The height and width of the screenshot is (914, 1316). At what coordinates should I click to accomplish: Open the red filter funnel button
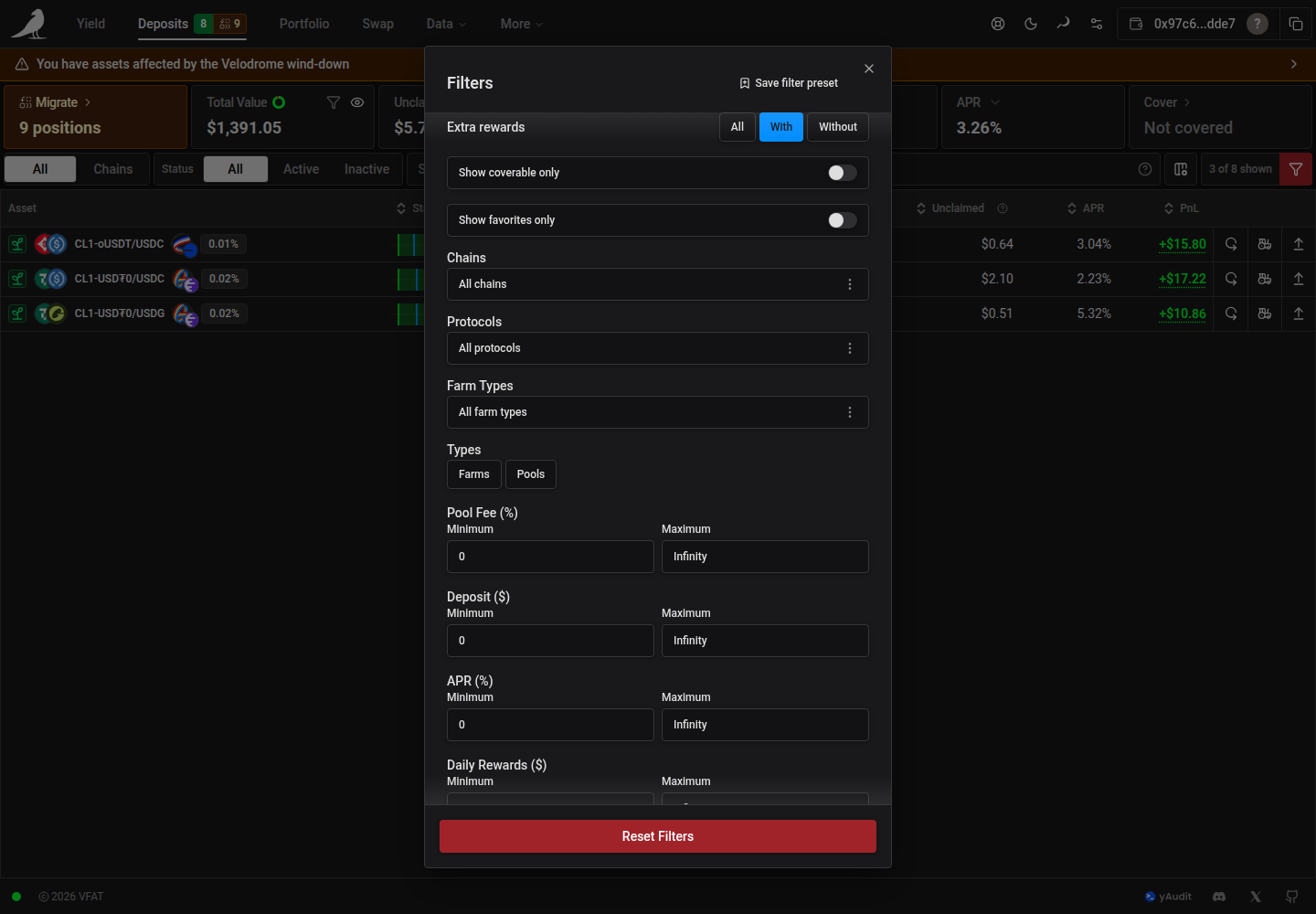pyautogui.click(x=1296, y=169)
